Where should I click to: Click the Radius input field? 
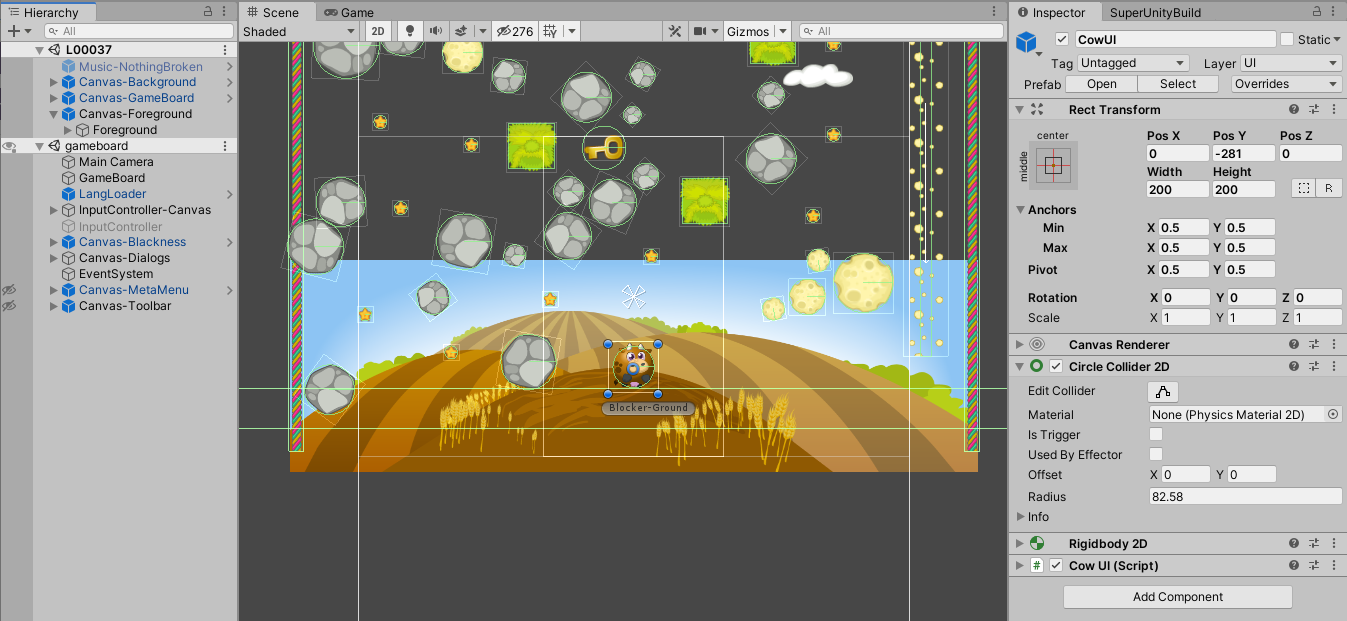1245,497
